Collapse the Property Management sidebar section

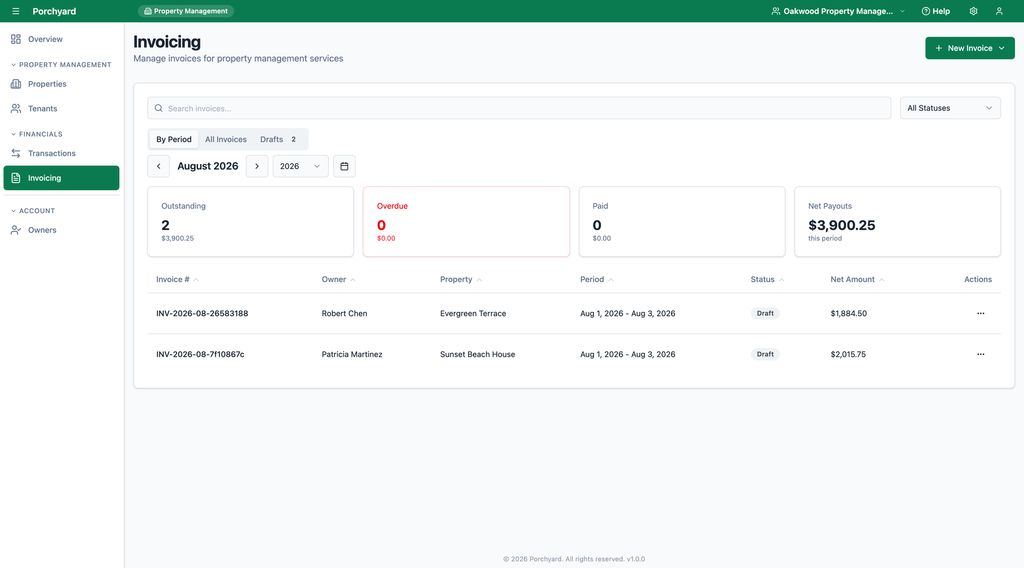tap(61, 65)
